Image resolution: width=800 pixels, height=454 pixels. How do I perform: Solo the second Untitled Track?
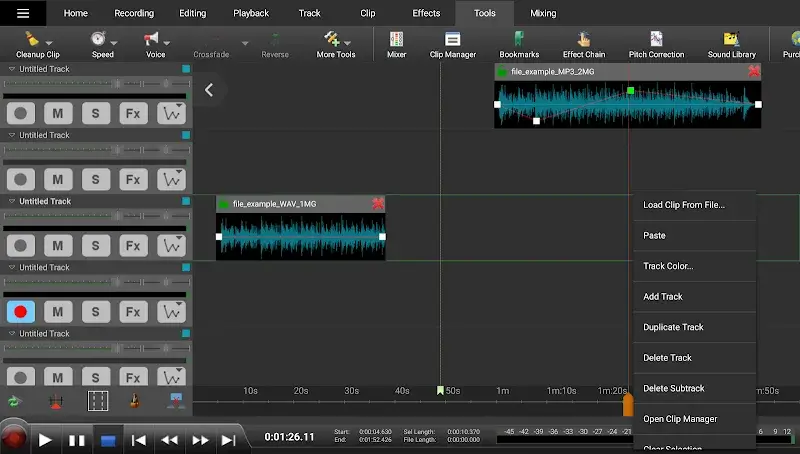95,180
